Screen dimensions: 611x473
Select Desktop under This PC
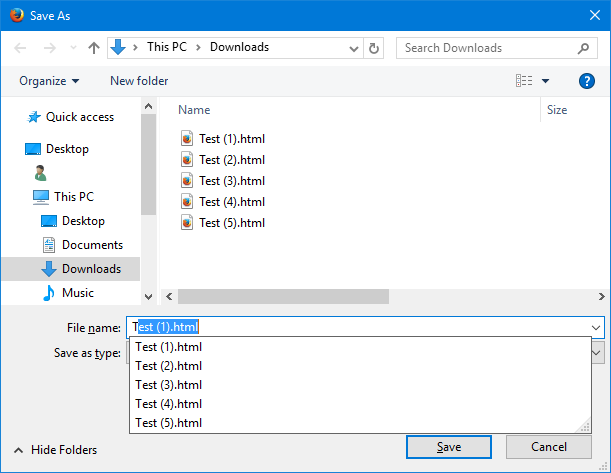point(73,221)
